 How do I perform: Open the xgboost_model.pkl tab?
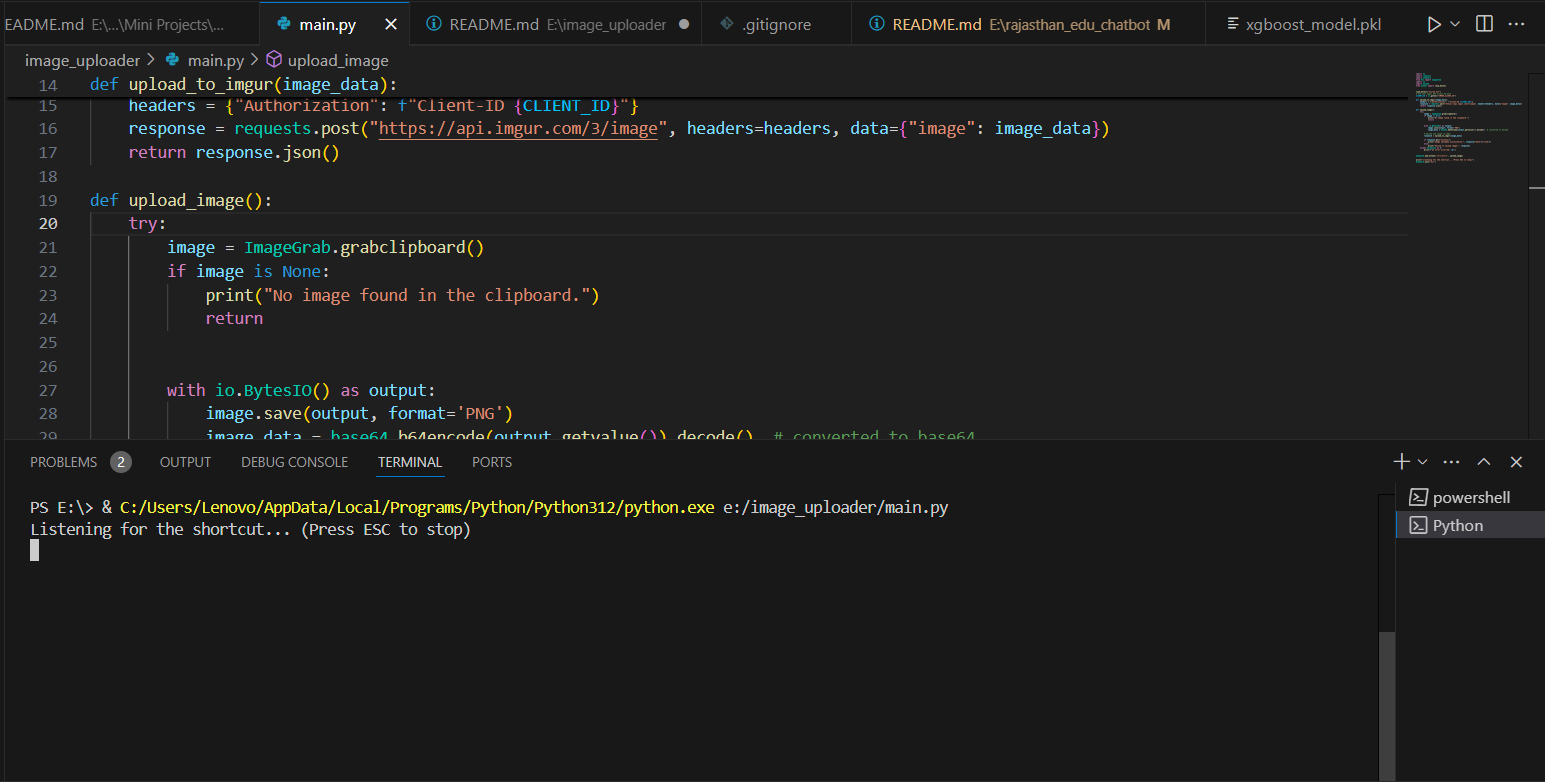pos(1303,24)
